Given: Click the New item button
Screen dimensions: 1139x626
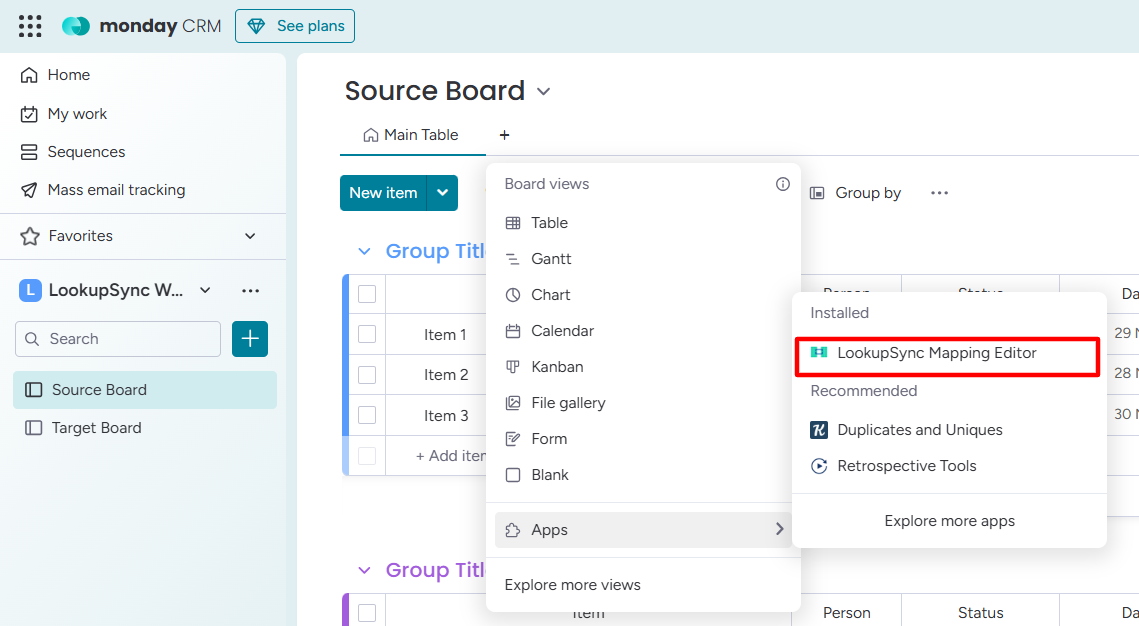Looking at the screenshot, I should (x=383, y=193).
